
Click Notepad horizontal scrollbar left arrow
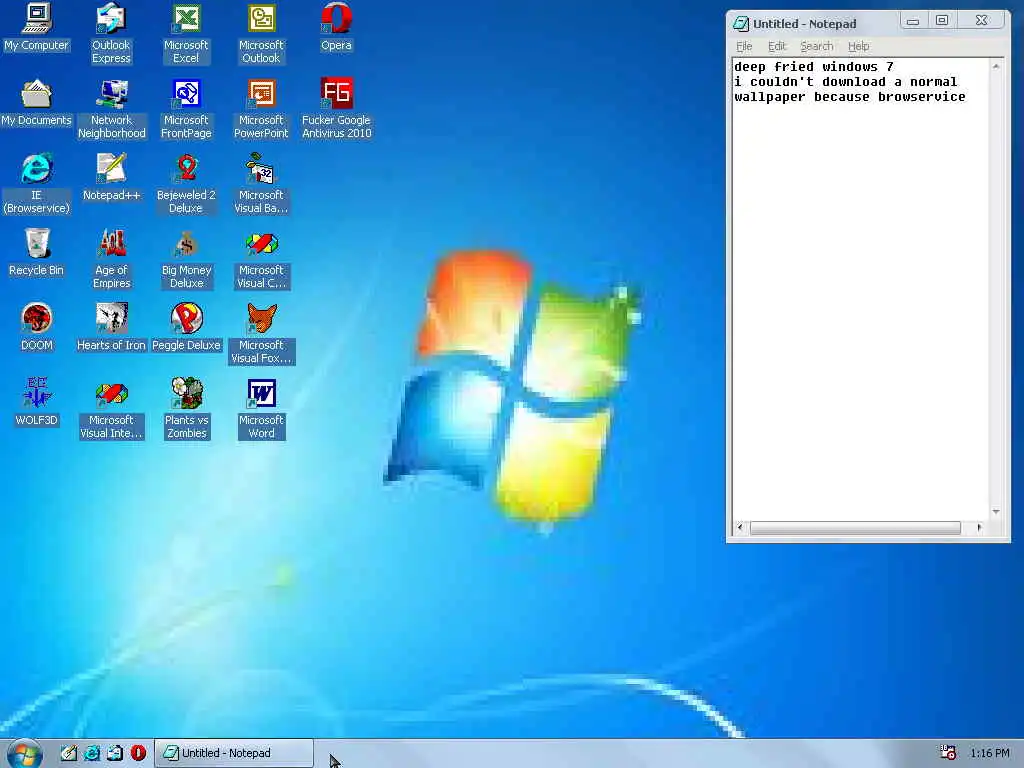tap(740, 527)
